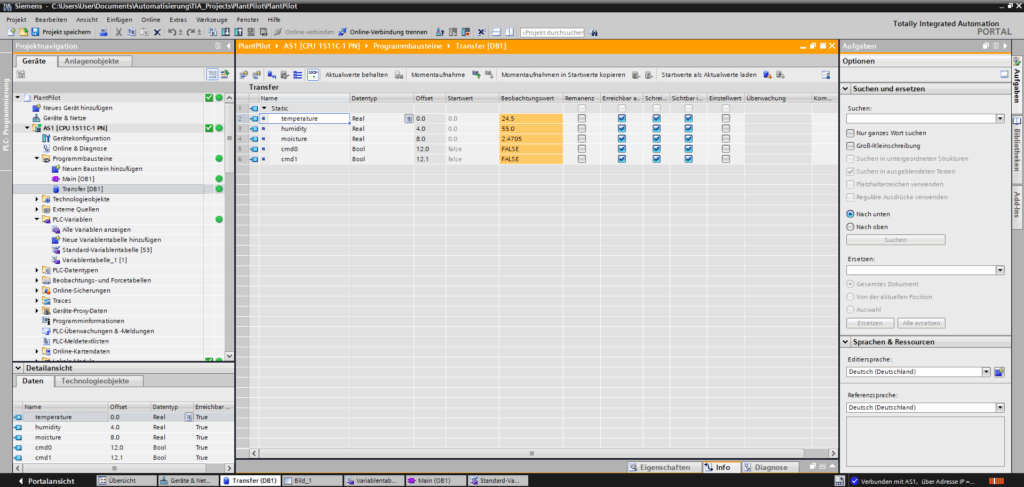
Task: Click the monitor-all glasses icon in editor toolbar
Action: (313, 75)
